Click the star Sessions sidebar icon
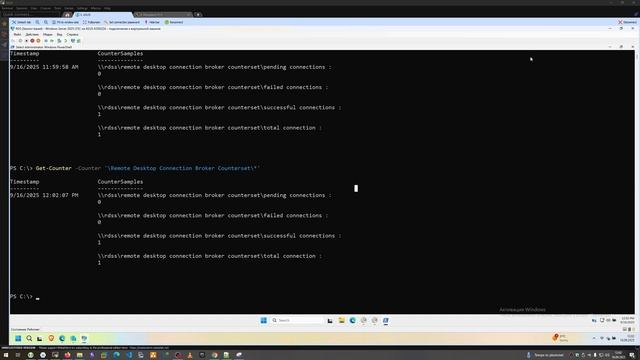640x360 pixels. pyautogui.click(x=4, y=24)
